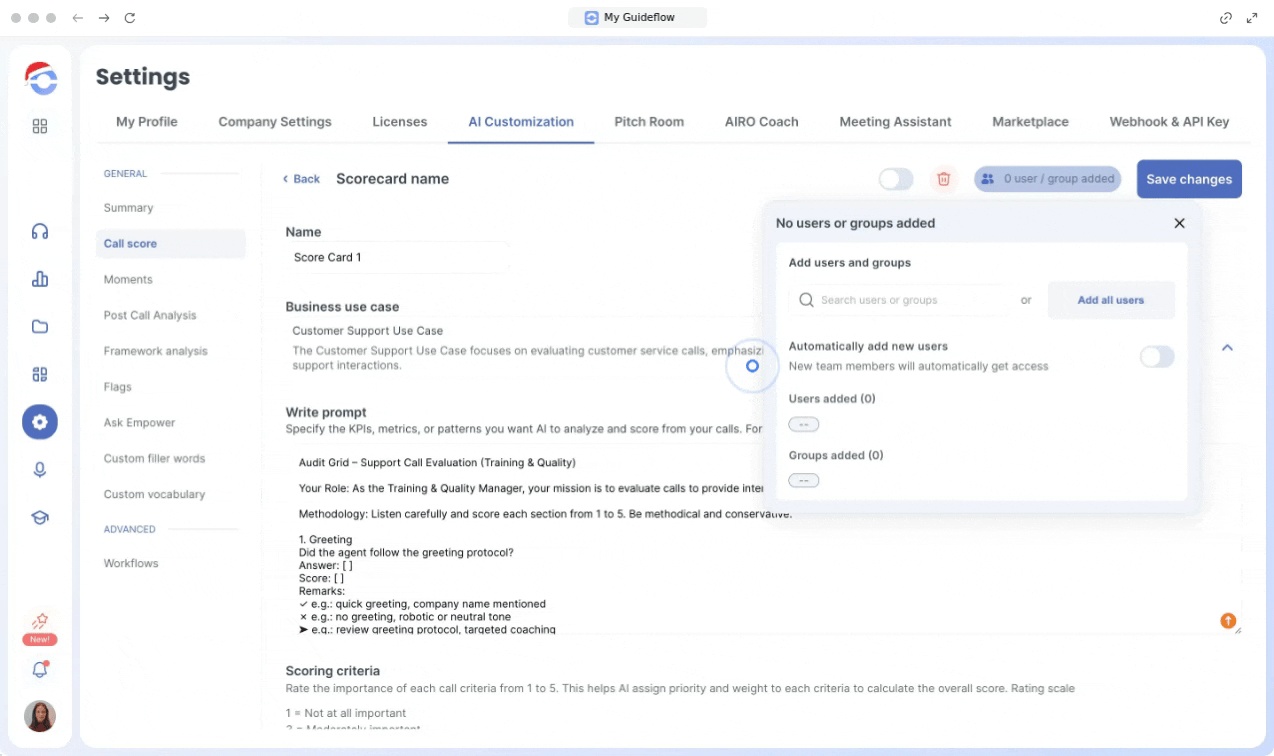Viewport: 1274px width, 756px height.
Task: Click the headphones icon in left sidebar
Action: point(40,231)
